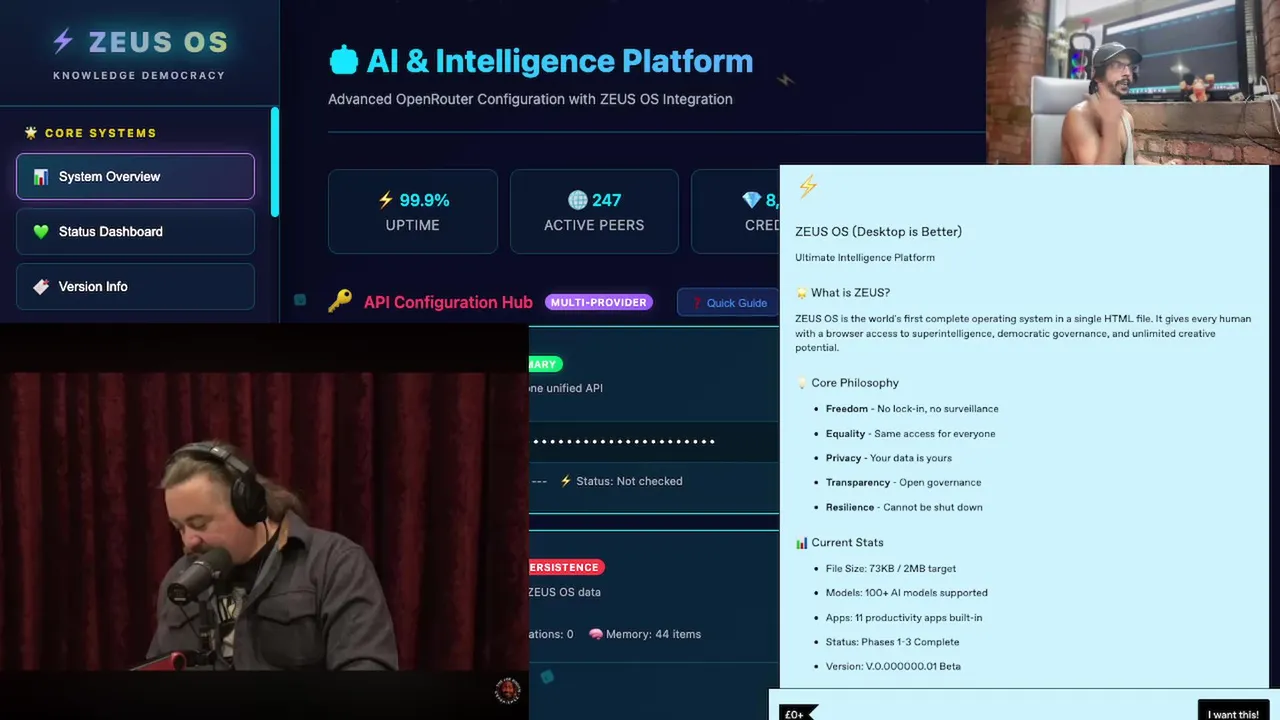Click the 'I want this!' button
1280x720 pixels.
point(1233,710)
